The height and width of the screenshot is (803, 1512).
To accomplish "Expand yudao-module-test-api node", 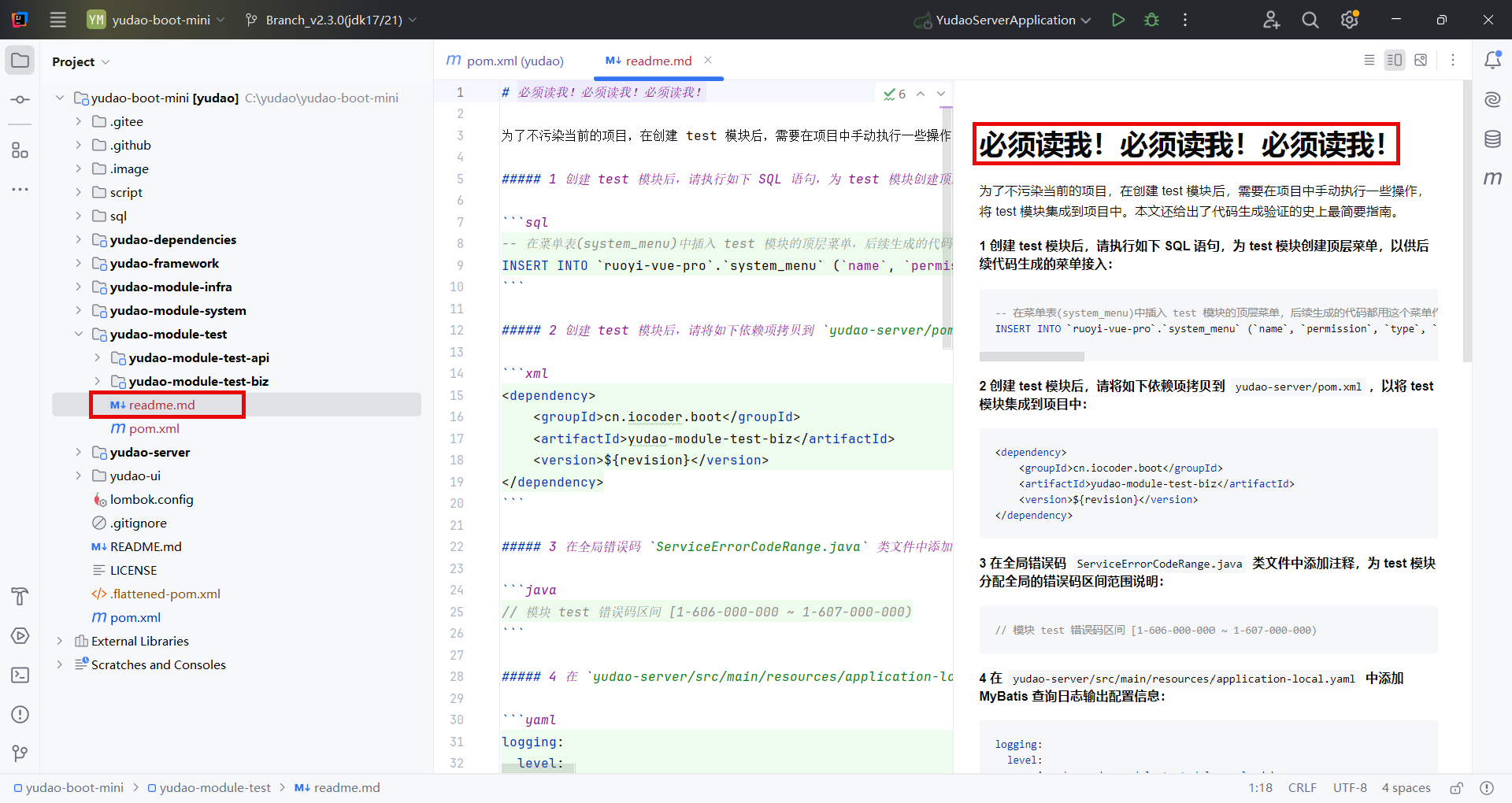I will coord(97,357).
